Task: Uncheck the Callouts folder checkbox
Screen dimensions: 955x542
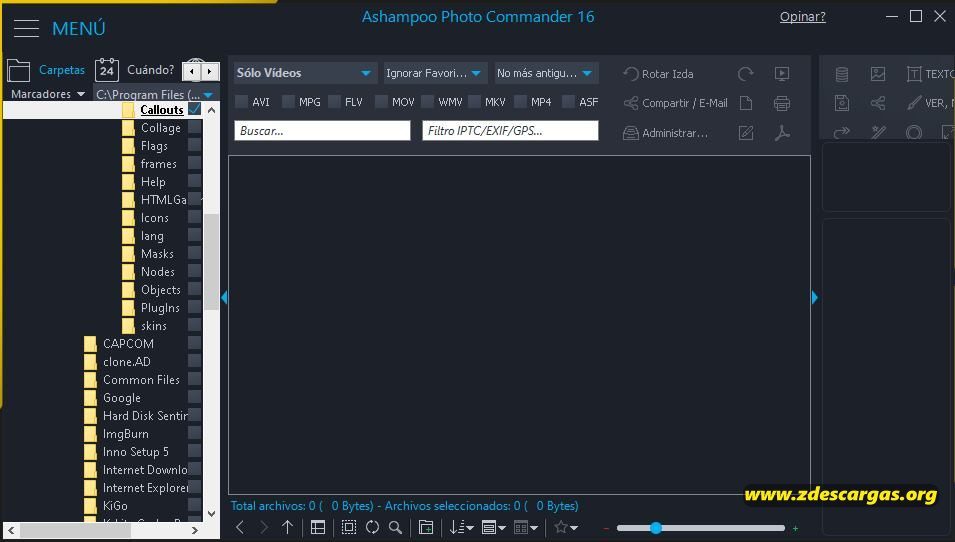Action: coord(195,110)
